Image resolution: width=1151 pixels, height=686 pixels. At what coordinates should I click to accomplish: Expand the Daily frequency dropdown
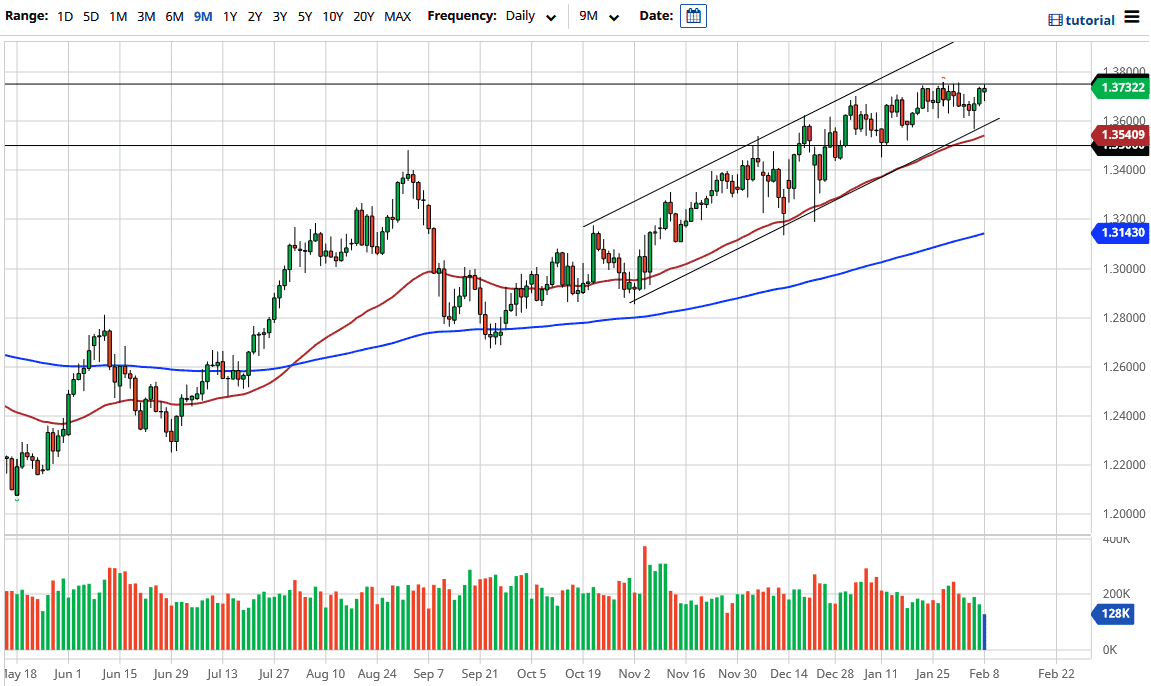[531, 16]
